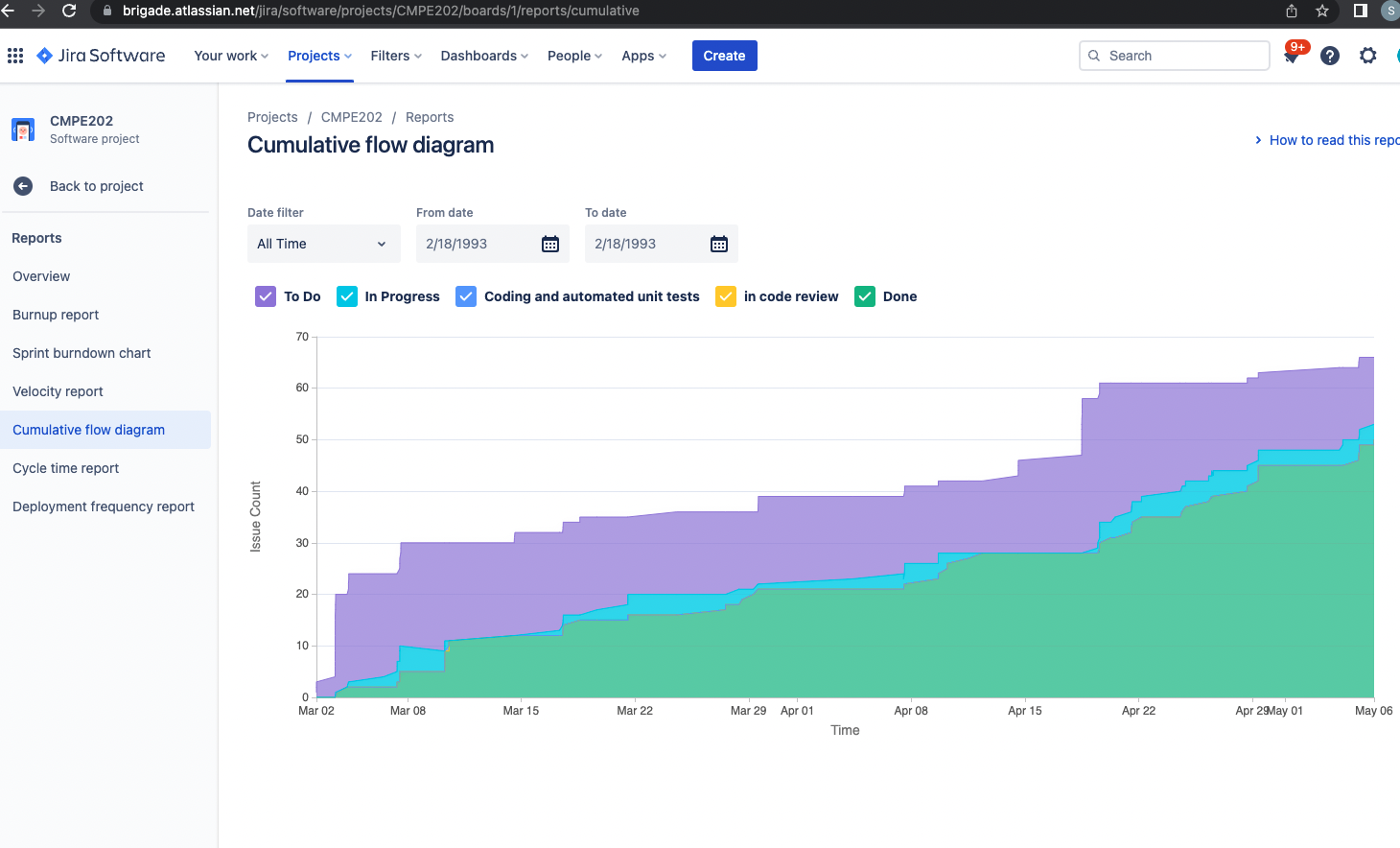Uncheck the in code review yellow status swatch
This screenshot has width=1400, height=848.
coord(725,296)
